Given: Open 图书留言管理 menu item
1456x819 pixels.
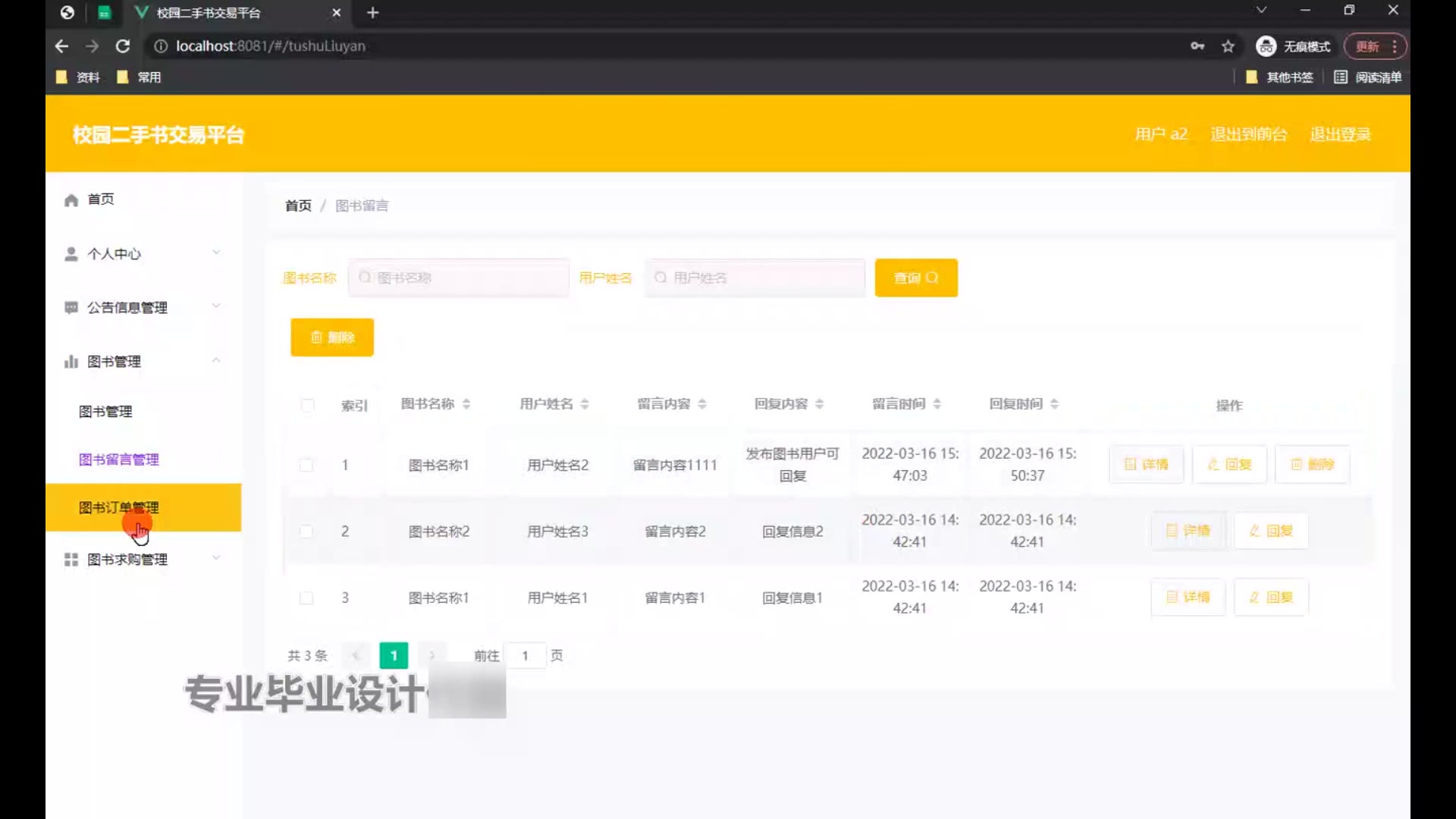Looking at the screenshot, I should [x=119, y=460].
